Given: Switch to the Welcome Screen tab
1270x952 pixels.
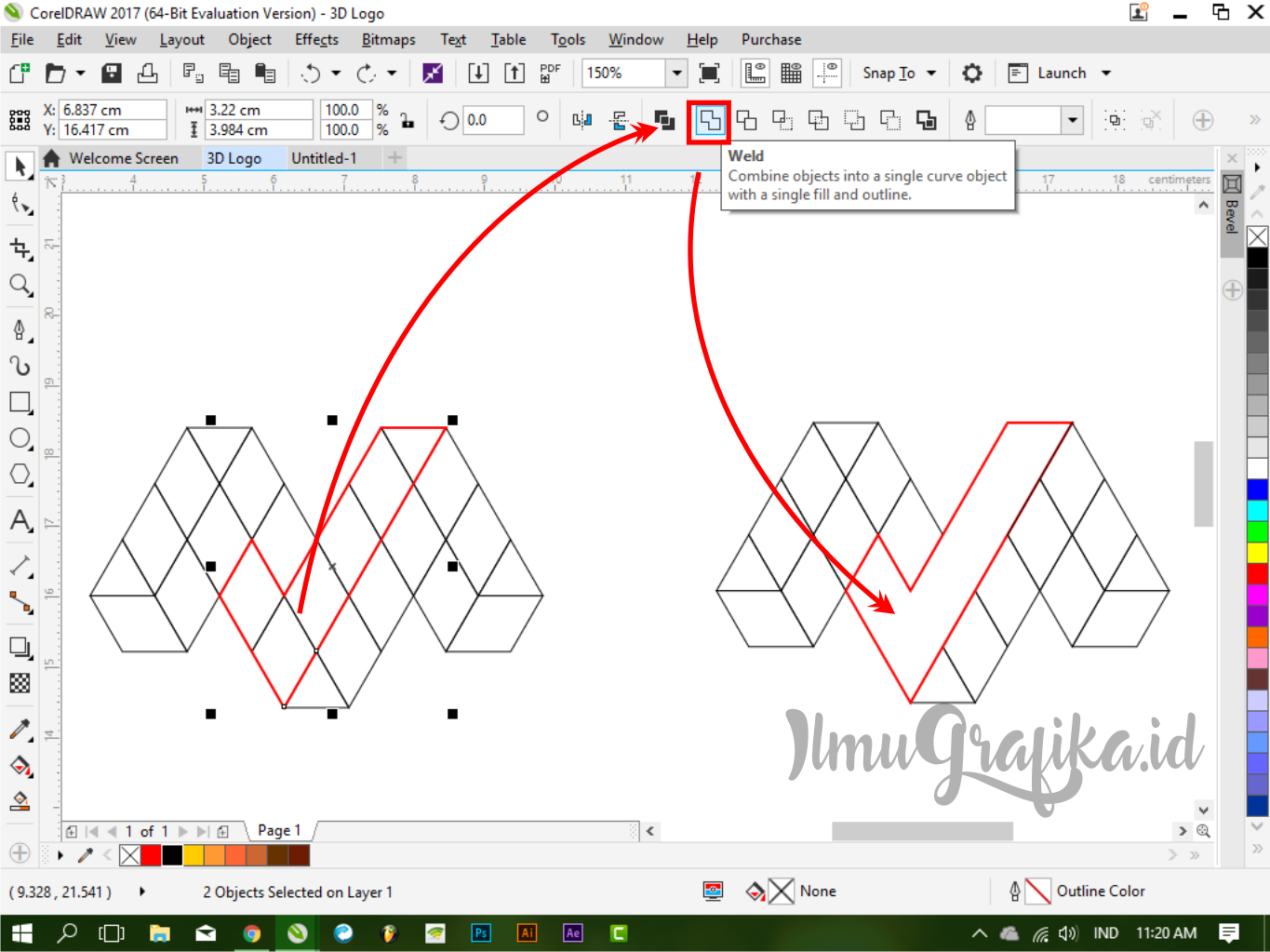Looking at the screenshot, I should pos(123,157).
